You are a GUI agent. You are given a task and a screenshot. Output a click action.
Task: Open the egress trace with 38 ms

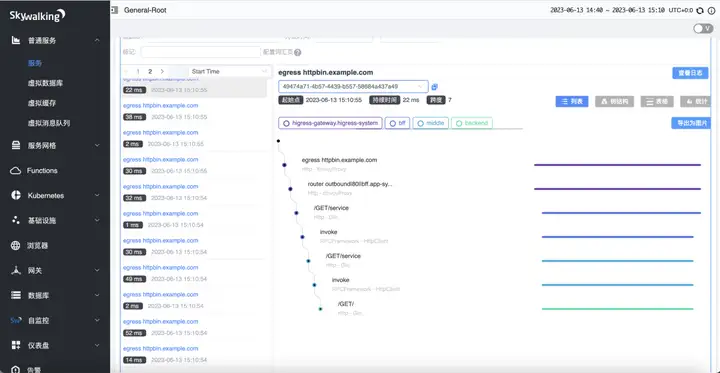pos(194,112)
